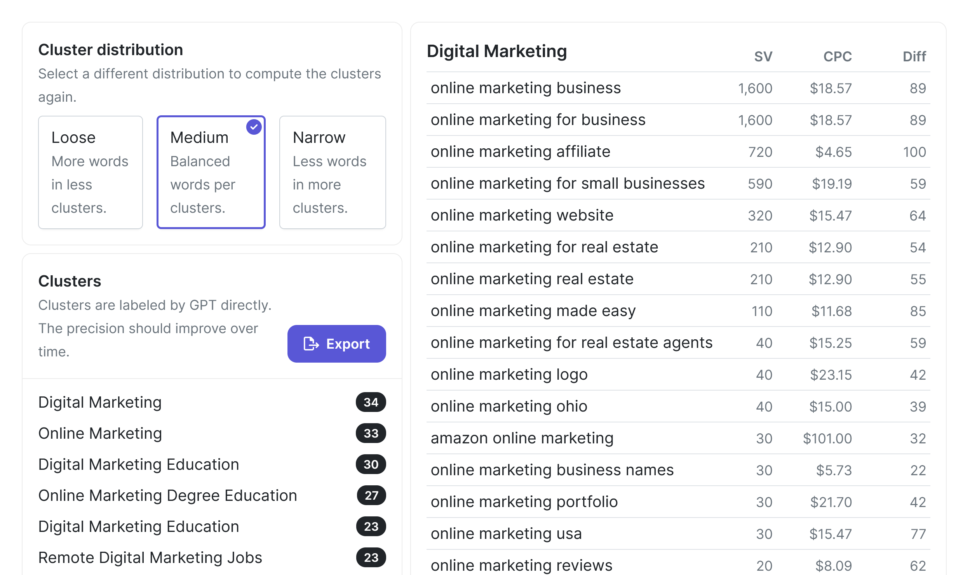The image size is (970, 575).
Task: Click the 33 count badge
Action: [x=371, y=433]
